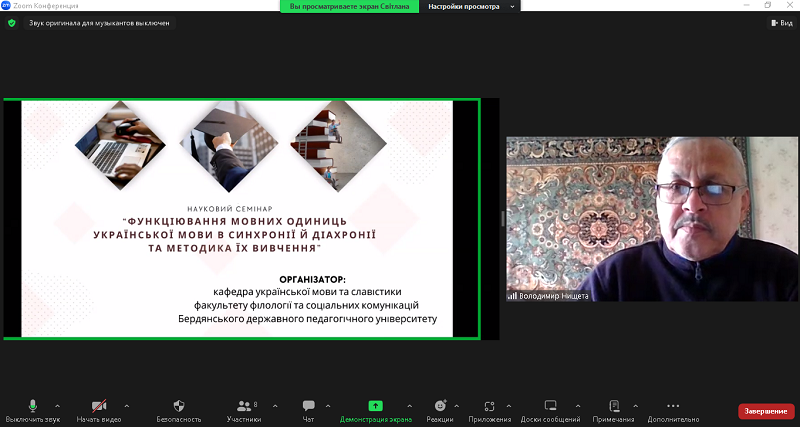Click the encryption shield icon at top left
The image size is (800, 427).
click(x=12, y=22)
